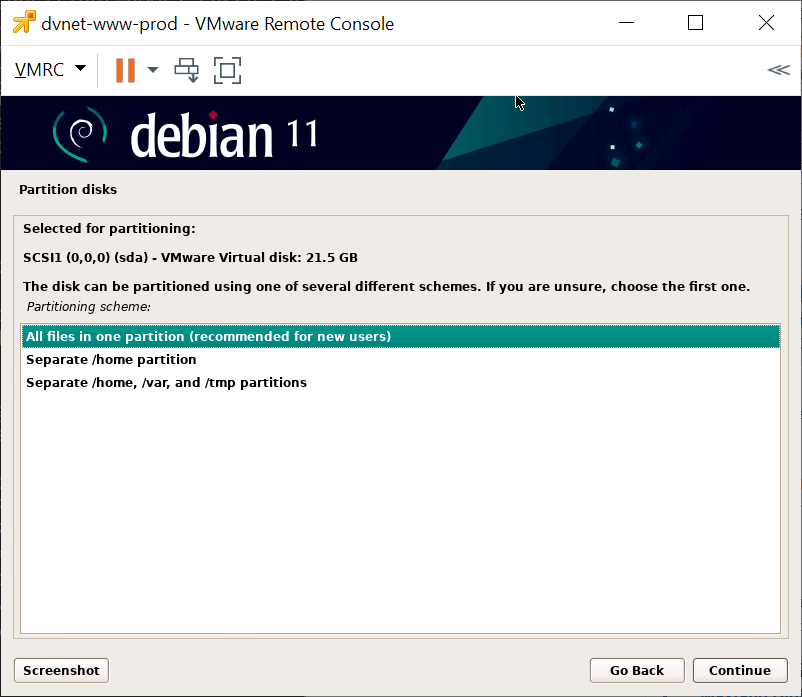Click the "debian 11" banner text
This screenshot has height=697, width=802.
pyautogui.click(x=224, y=134)
